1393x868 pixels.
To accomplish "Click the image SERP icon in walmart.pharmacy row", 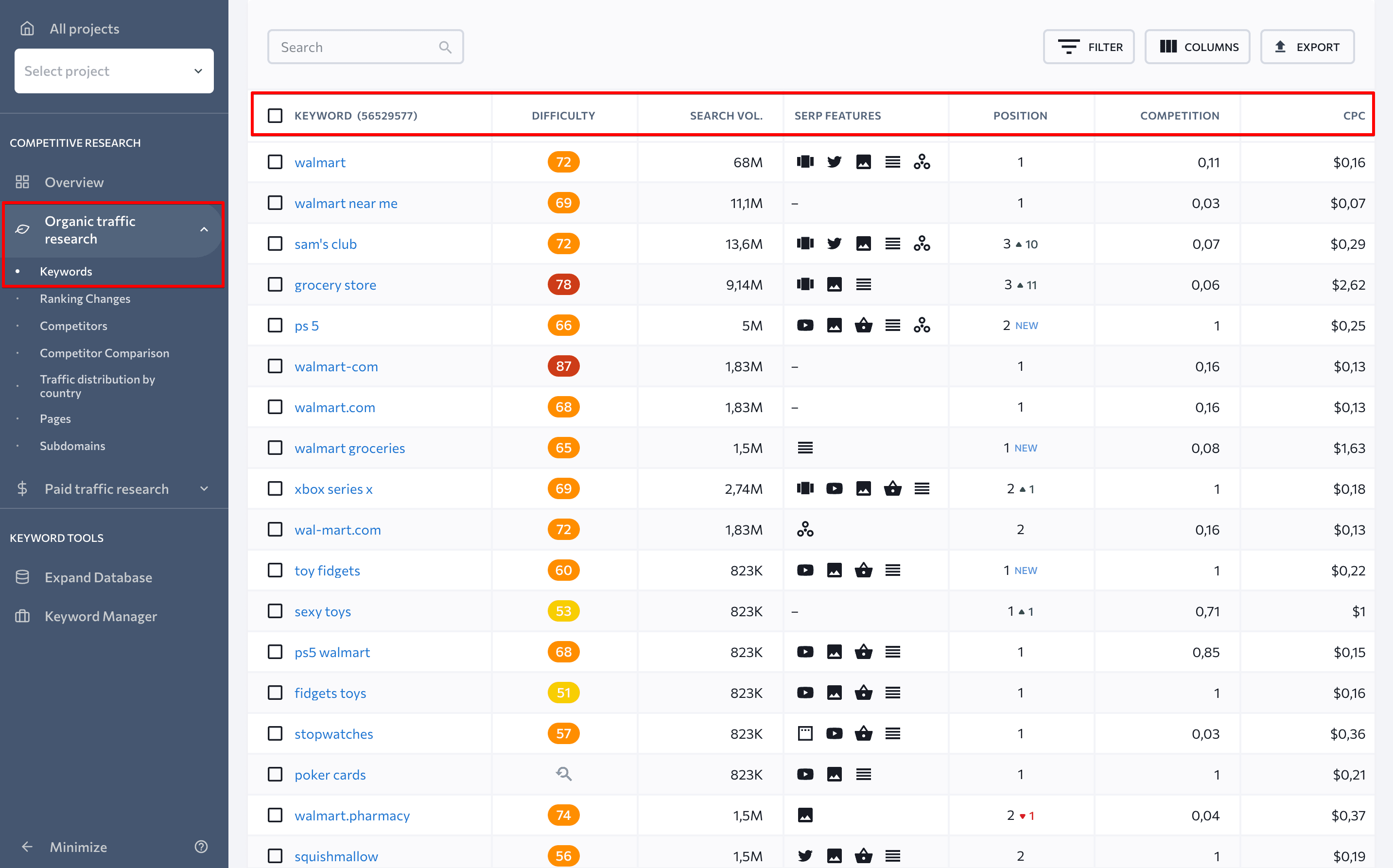I will pos(805,815).
